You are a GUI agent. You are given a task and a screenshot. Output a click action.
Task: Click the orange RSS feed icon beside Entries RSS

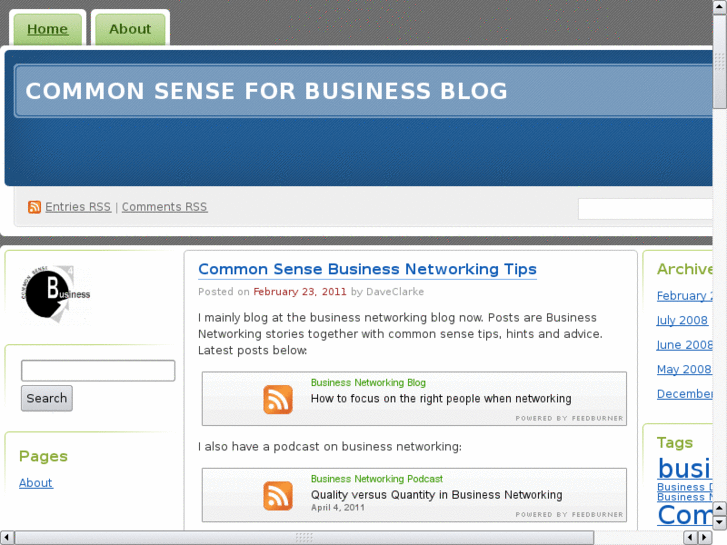click(35, 207)
